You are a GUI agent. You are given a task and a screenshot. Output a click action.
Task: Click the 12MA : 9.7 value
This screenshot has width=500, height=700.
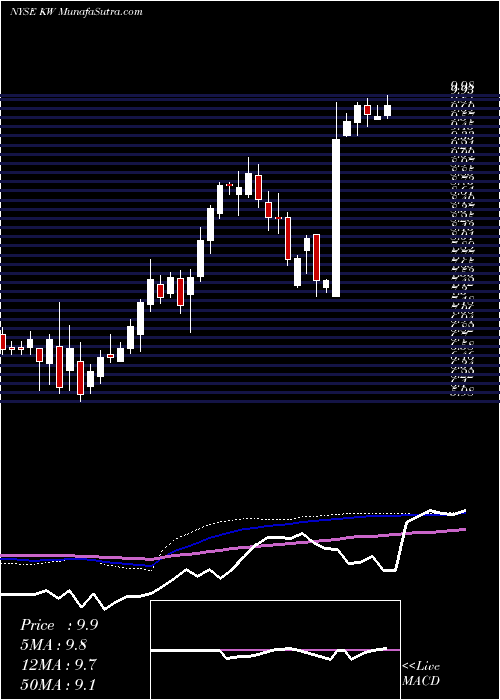pyautogui.click(x=57, y=665)
